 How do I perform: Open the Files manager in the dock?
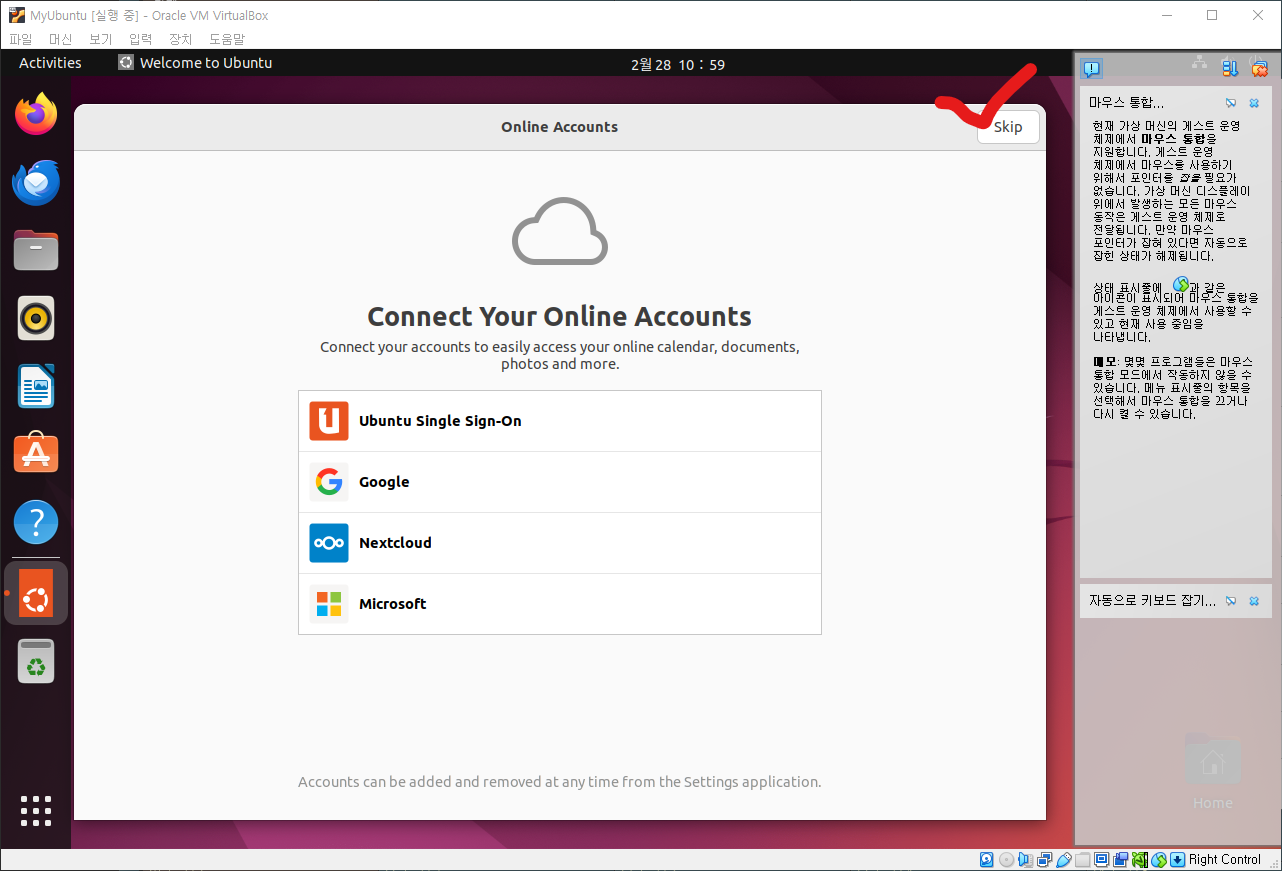coord(36,250)
